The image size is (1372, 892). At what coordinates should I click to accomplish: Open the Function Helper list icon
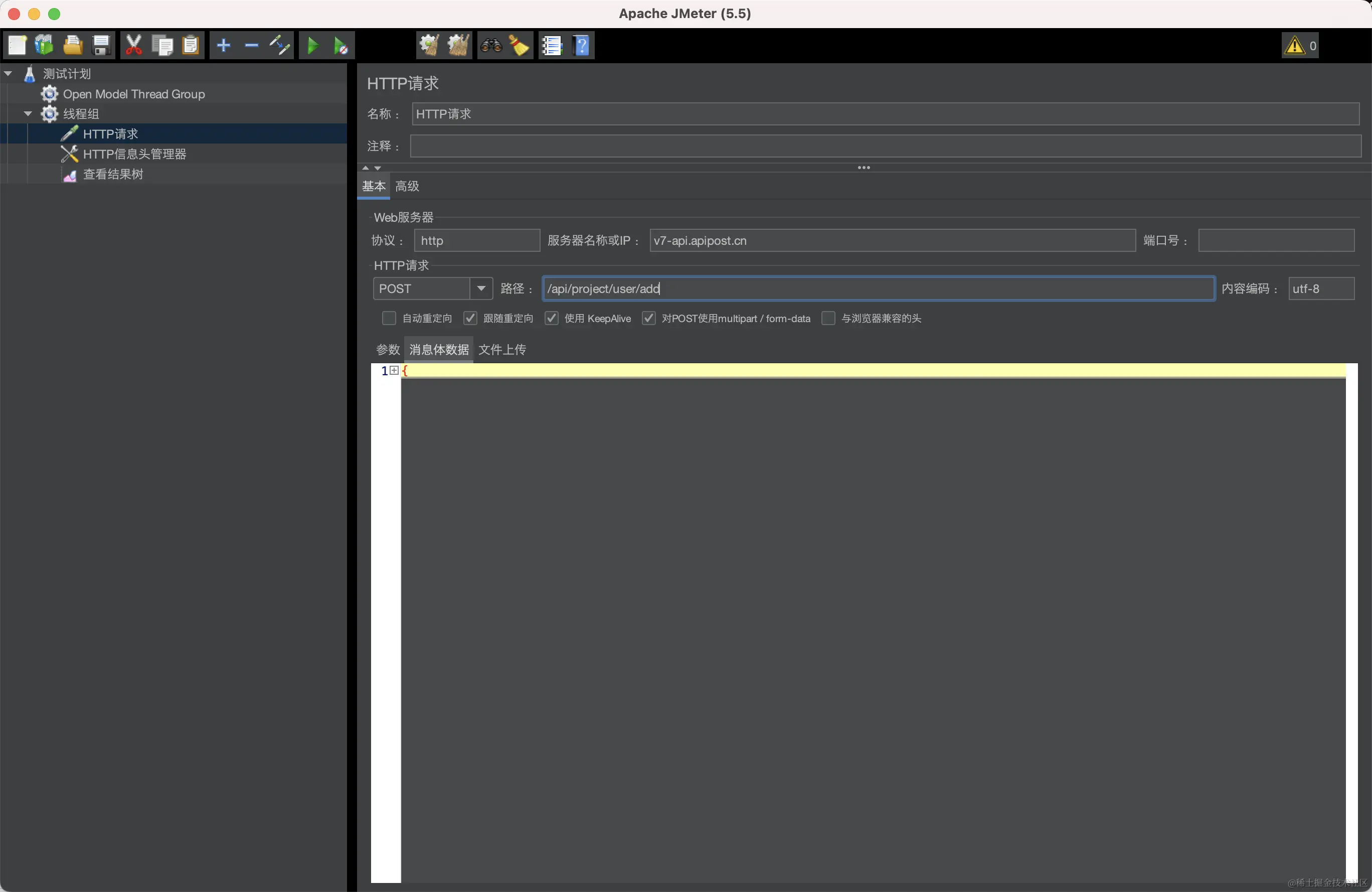[x=552, y=45]
